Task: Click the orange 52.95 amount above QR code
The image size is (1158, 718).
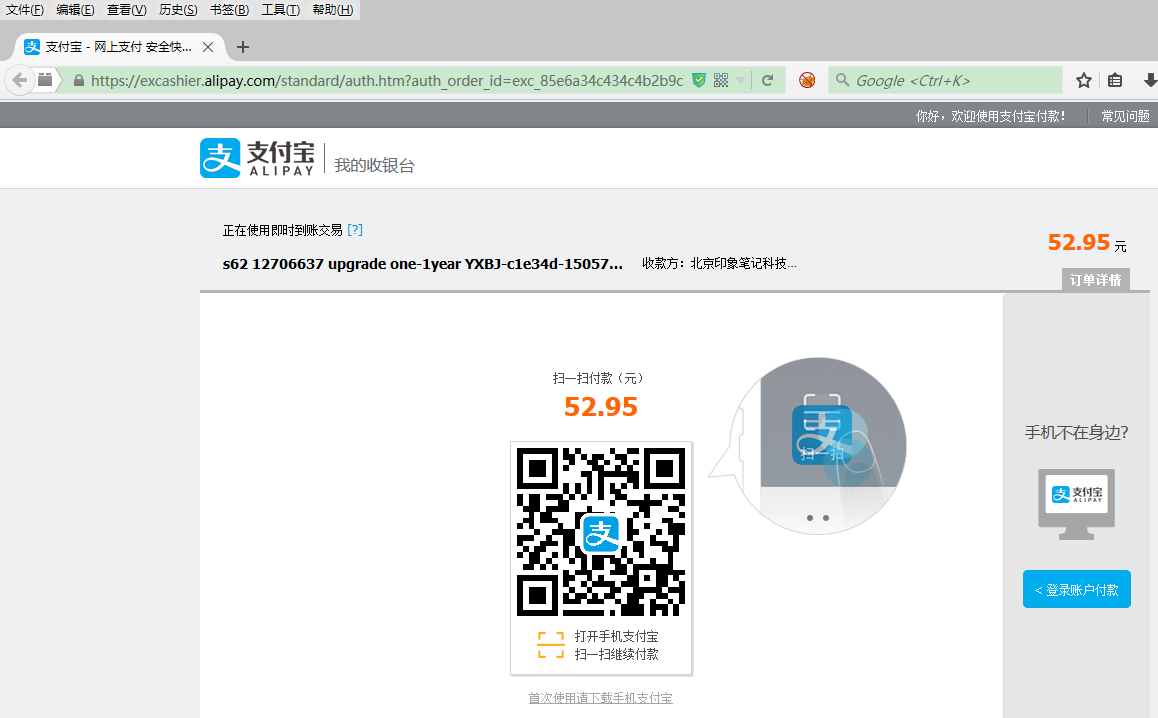Action: point(600,407)
